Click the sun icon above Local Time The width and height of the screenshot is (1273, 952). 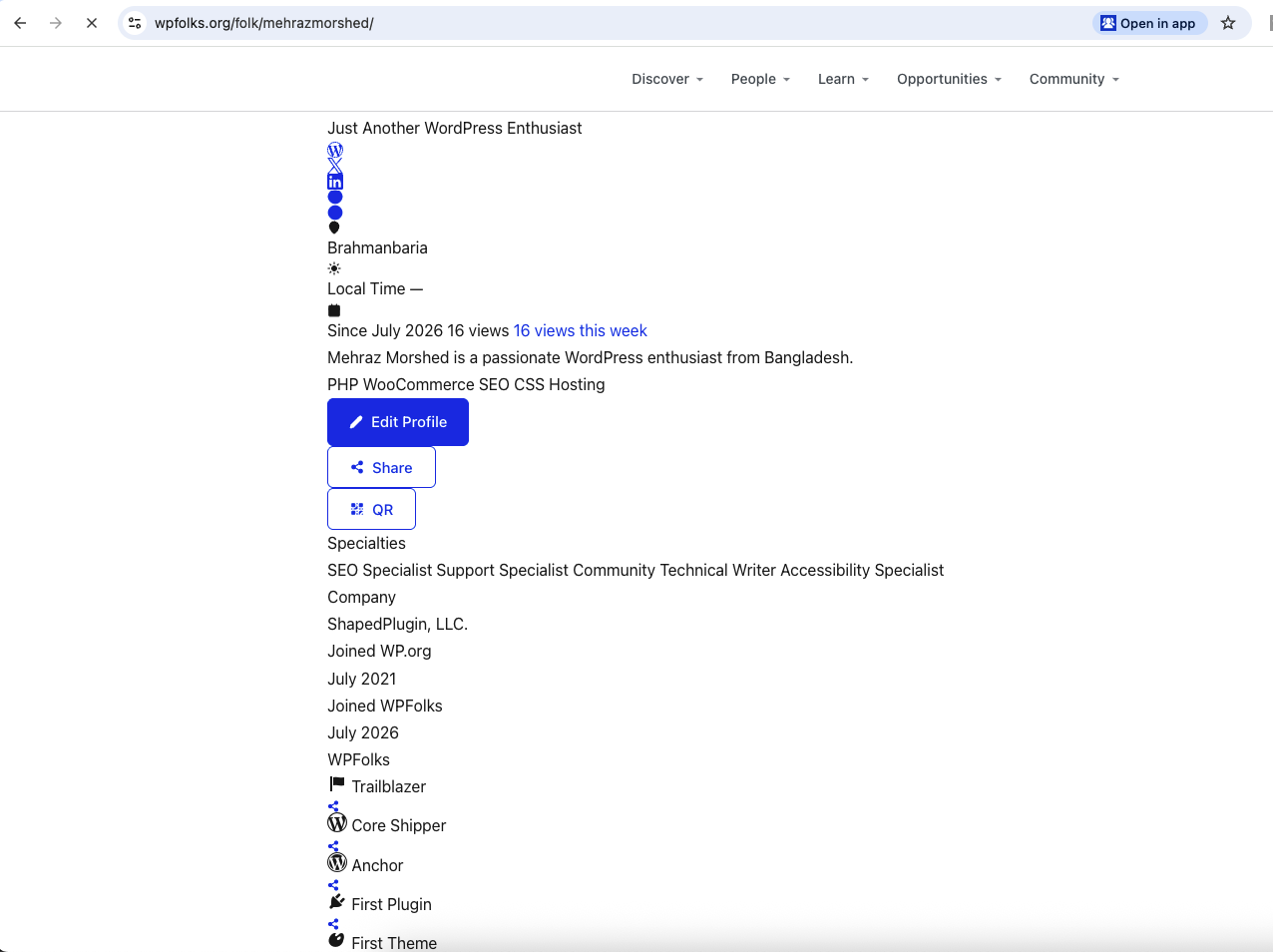[334, 268]
